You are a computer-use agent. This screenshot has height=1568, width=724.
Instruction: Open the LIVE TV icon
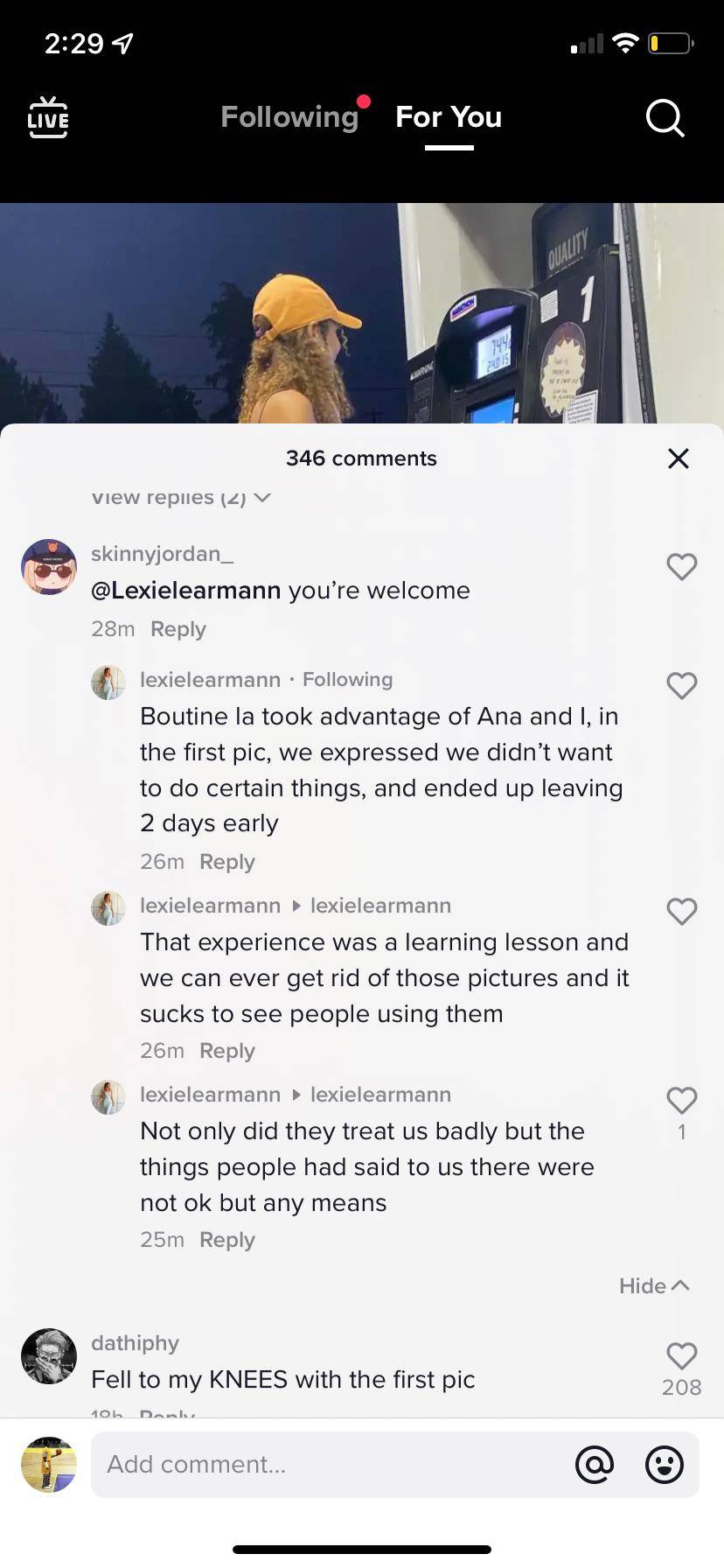click(48, 117)
